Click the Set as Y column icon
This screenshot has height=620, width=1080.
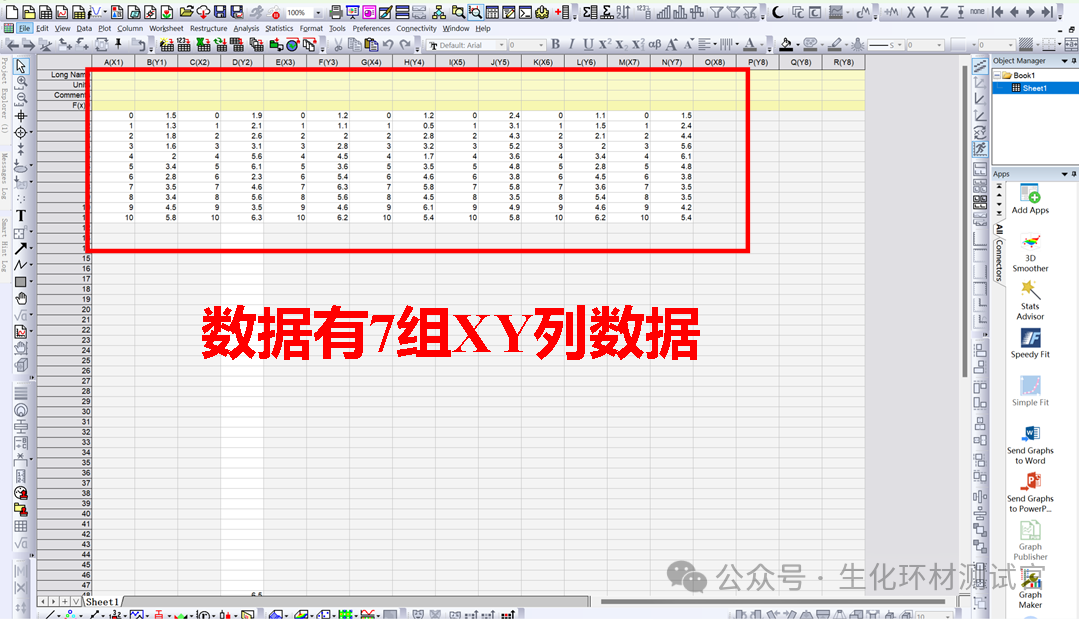tap(927, 12)
